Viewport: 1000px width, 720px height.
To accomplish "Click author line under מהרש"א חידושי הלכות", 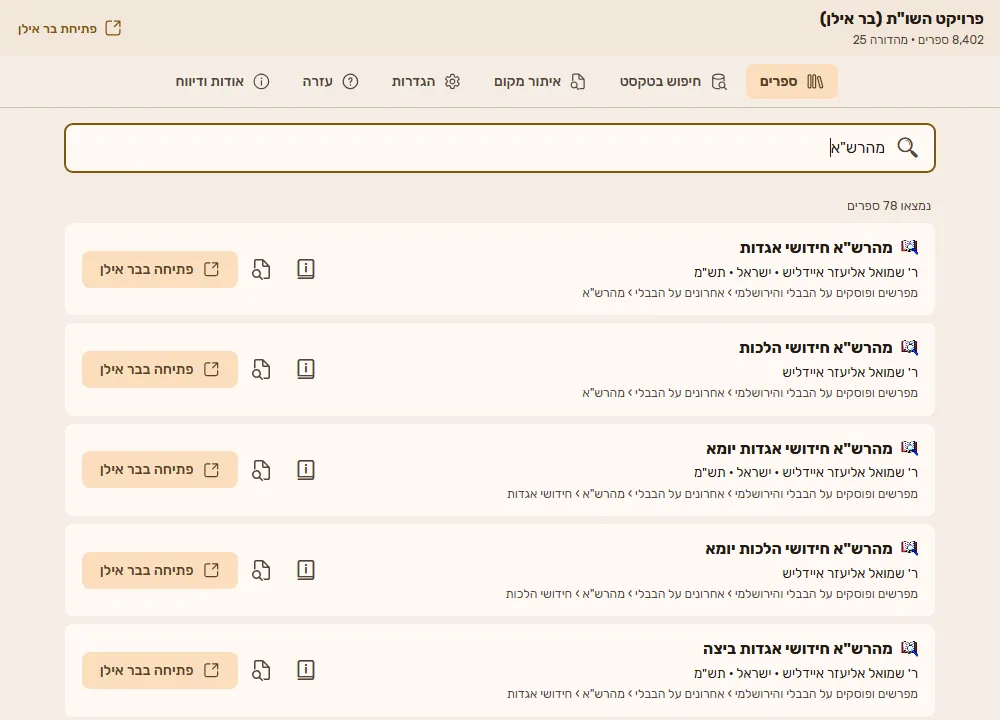I will pyautogui.click(x=850, y=372).
